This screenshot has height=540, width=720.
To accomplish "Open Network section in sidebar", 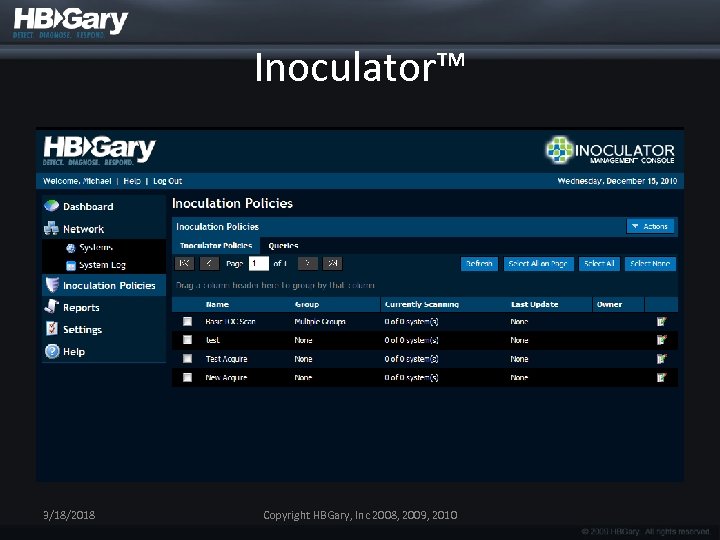I will click(84, 229).
